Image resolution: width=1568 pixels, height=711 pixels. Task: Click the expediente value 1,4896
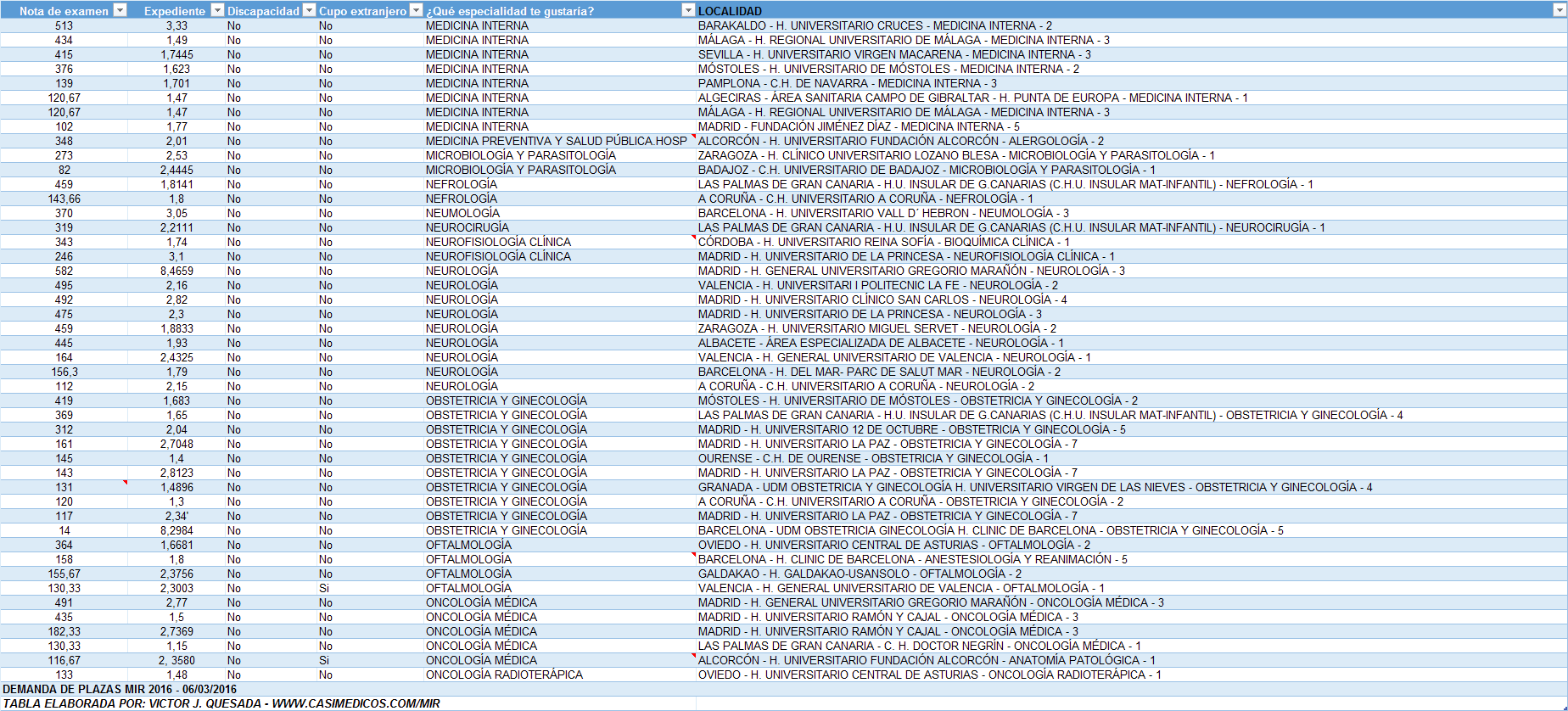click(x=176, y=487)
